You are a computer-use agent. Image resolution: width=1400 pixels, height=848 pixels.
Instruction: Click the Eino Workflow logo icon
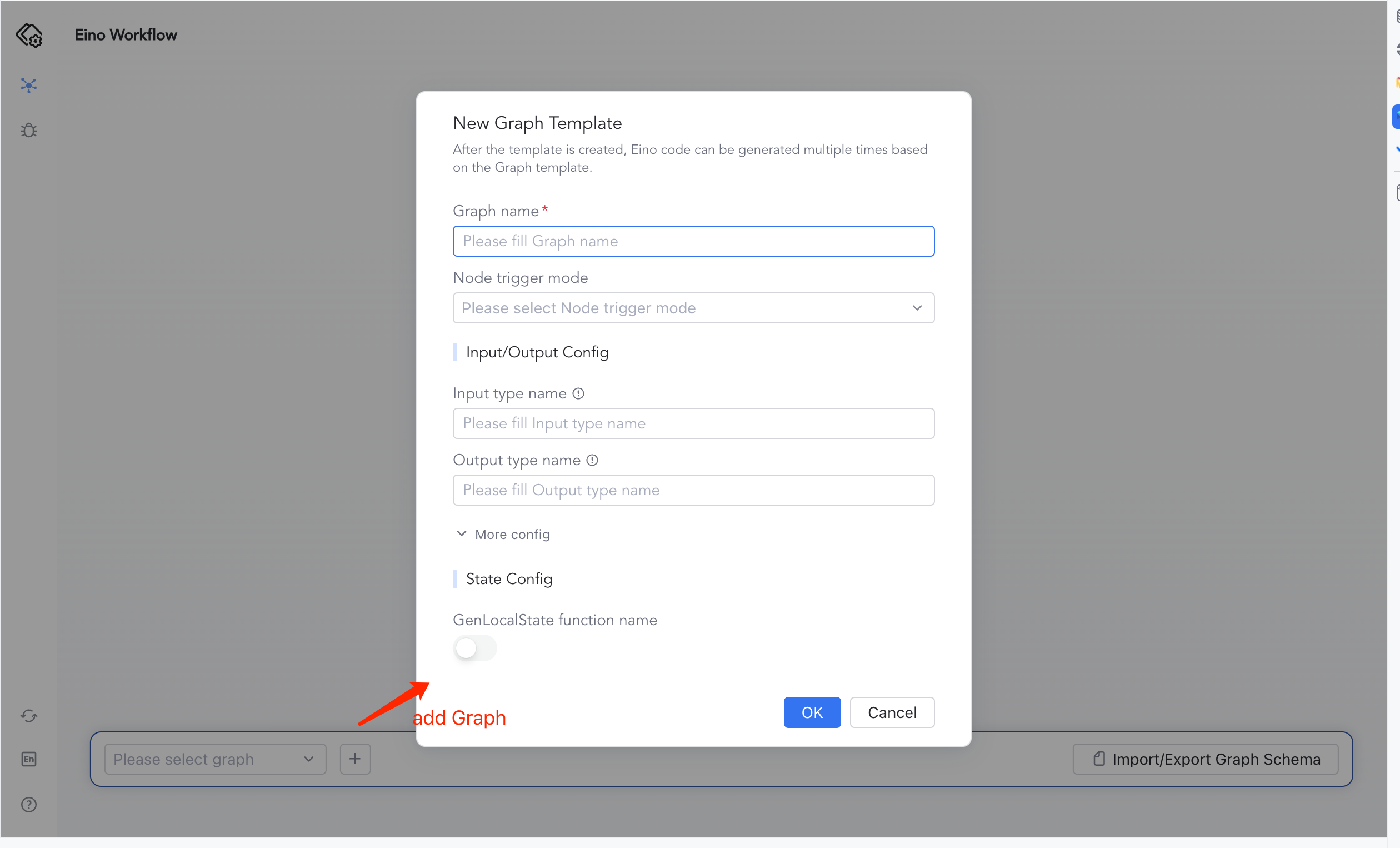[x=28, y=35]
